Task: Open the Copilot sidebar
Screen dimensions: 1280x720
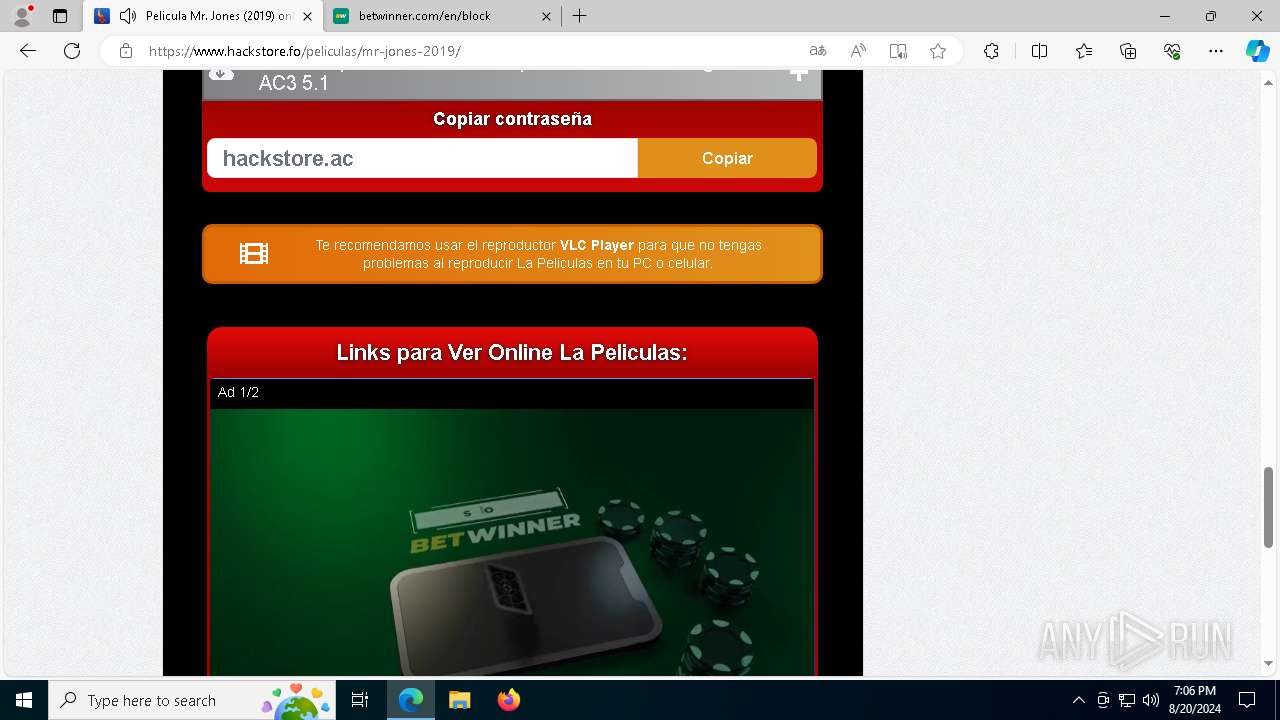Action: (1257, 51)
